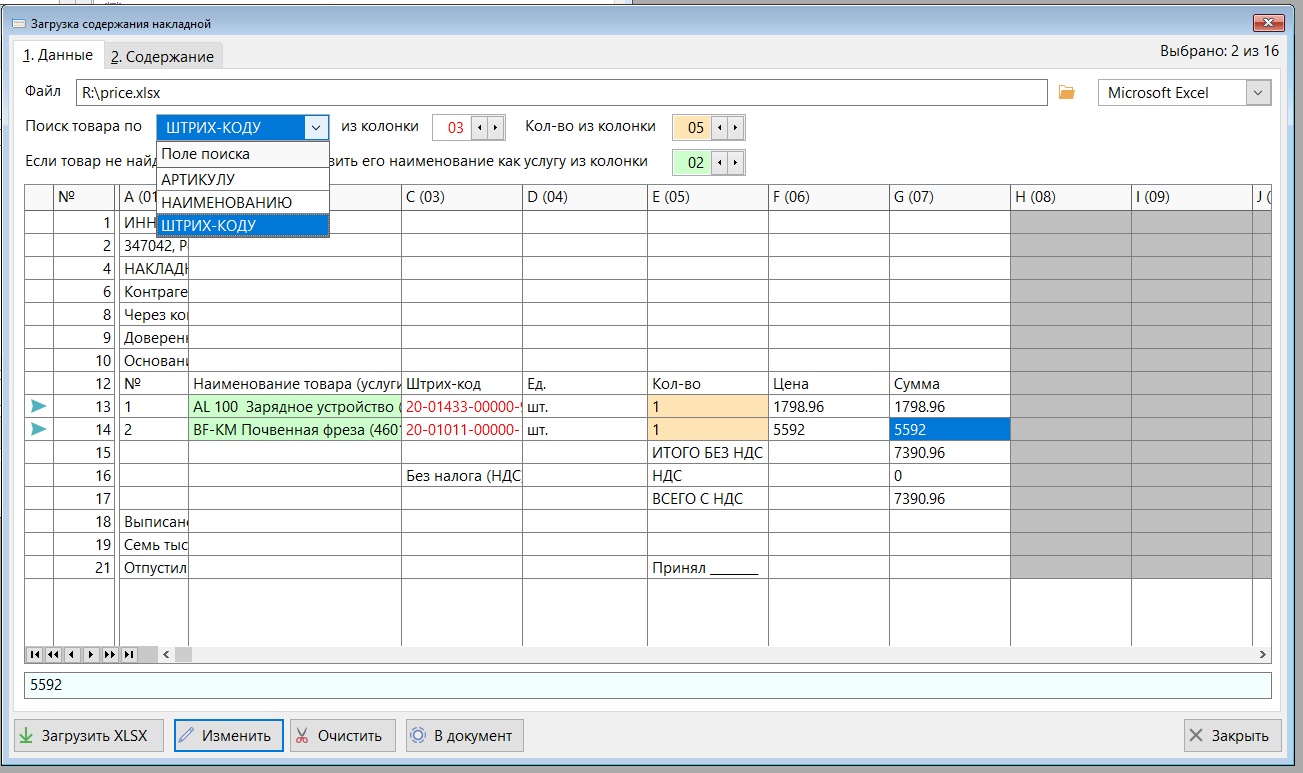Click the Загрузить XLSX button
1303x773 pixels.
pos(83,736)
